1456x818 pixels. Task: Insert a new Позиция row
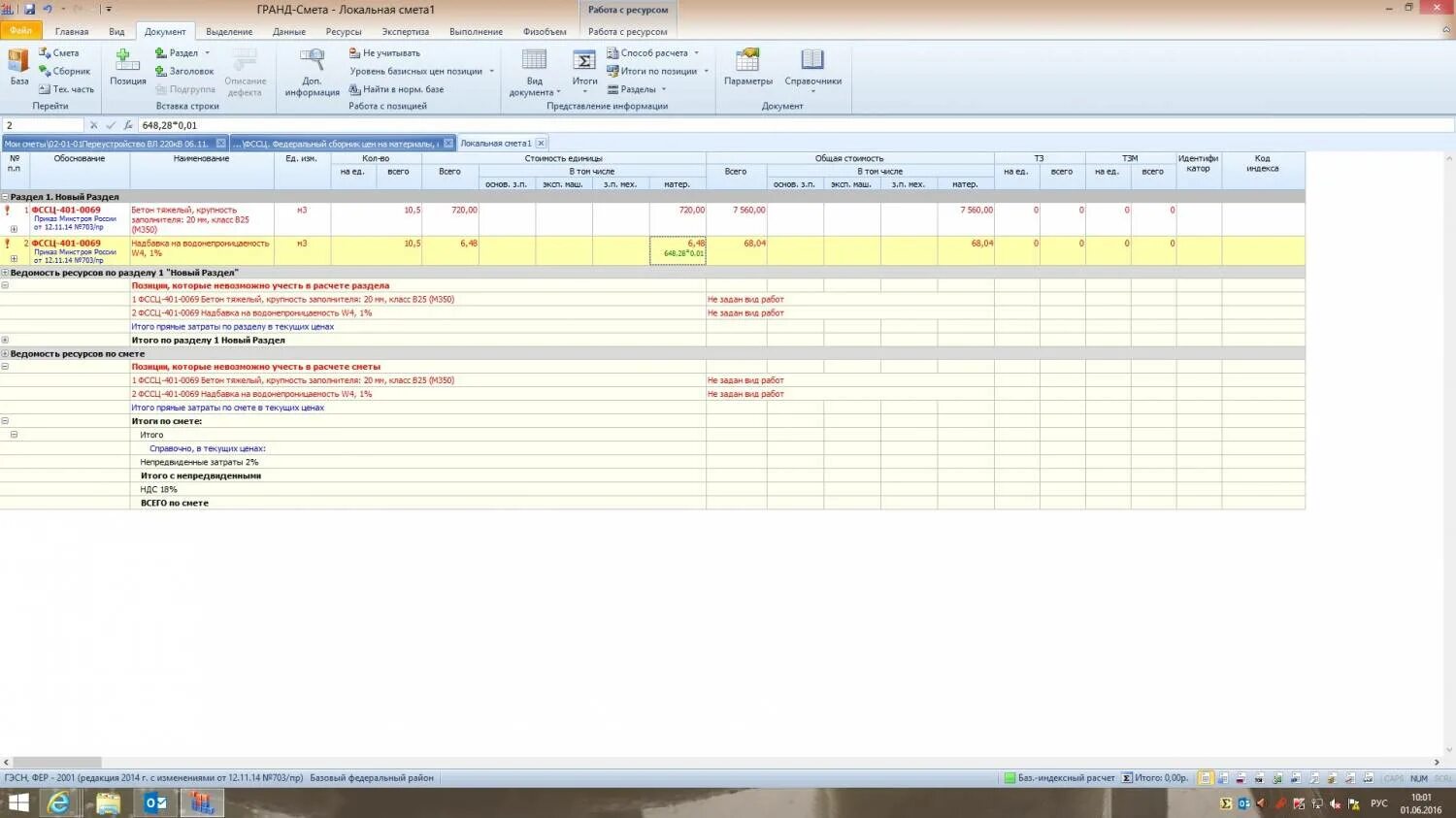pos(127,68)
